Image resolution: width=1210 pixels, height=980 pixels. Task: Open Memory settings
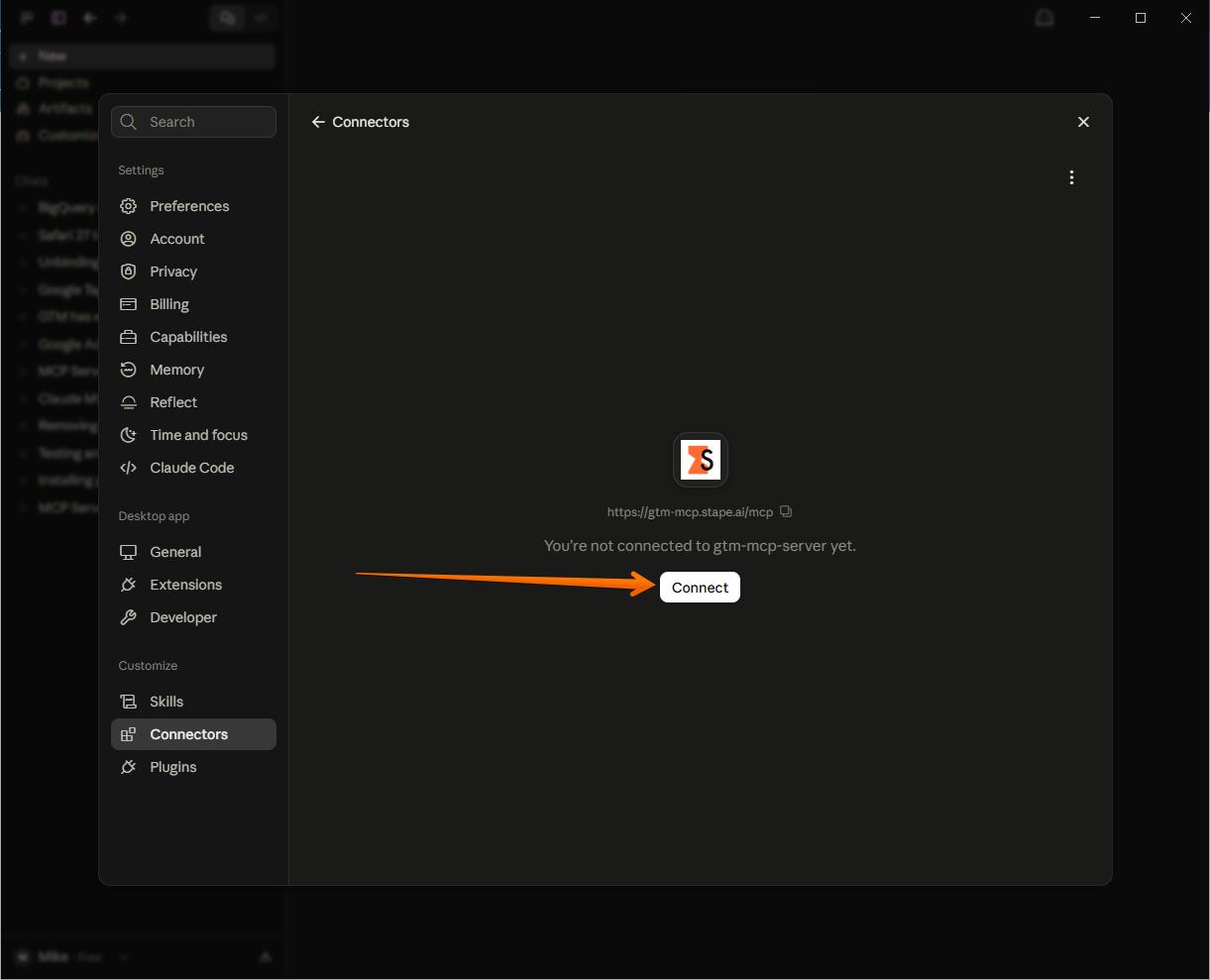click(193, 370)
